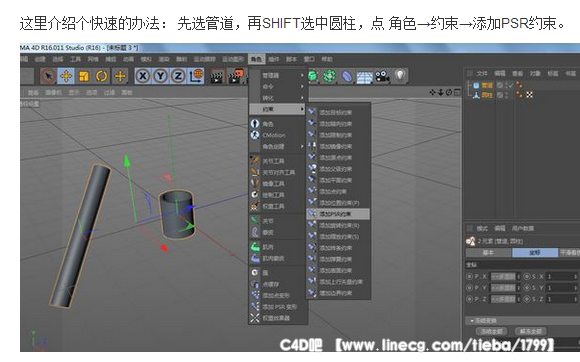Toggle the S.X keyframe circle
Image resolution: width=580 pixels, height=362 pixels.
coord(527,277)
